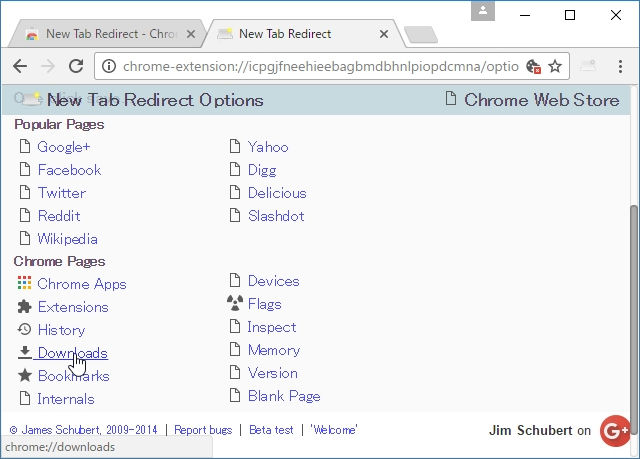This screenshot has width=640, height=459.
Task: Click the Extensions puzzle piece icon
Action: point(24,306)
